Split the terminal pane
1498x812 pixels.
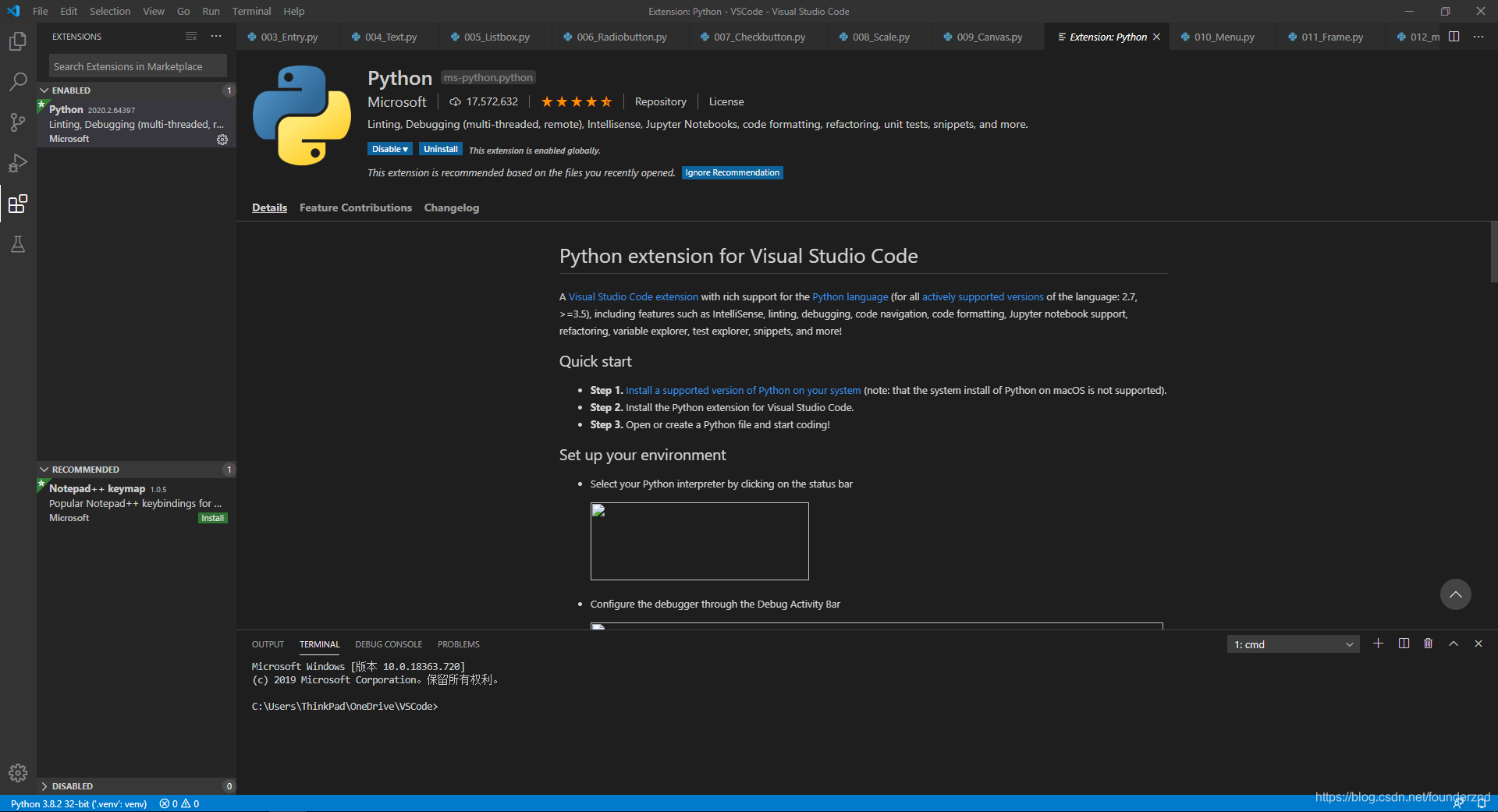coord(1404,644)
